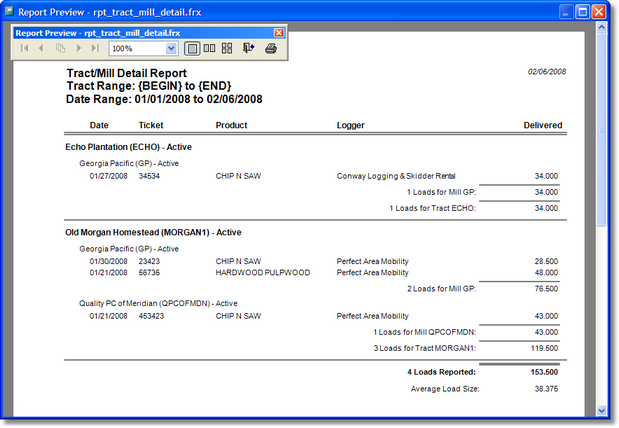The height and width of the screenshot is (428, 619).
Task: Go to next page arrow
Action: click(x=79, y=48)
